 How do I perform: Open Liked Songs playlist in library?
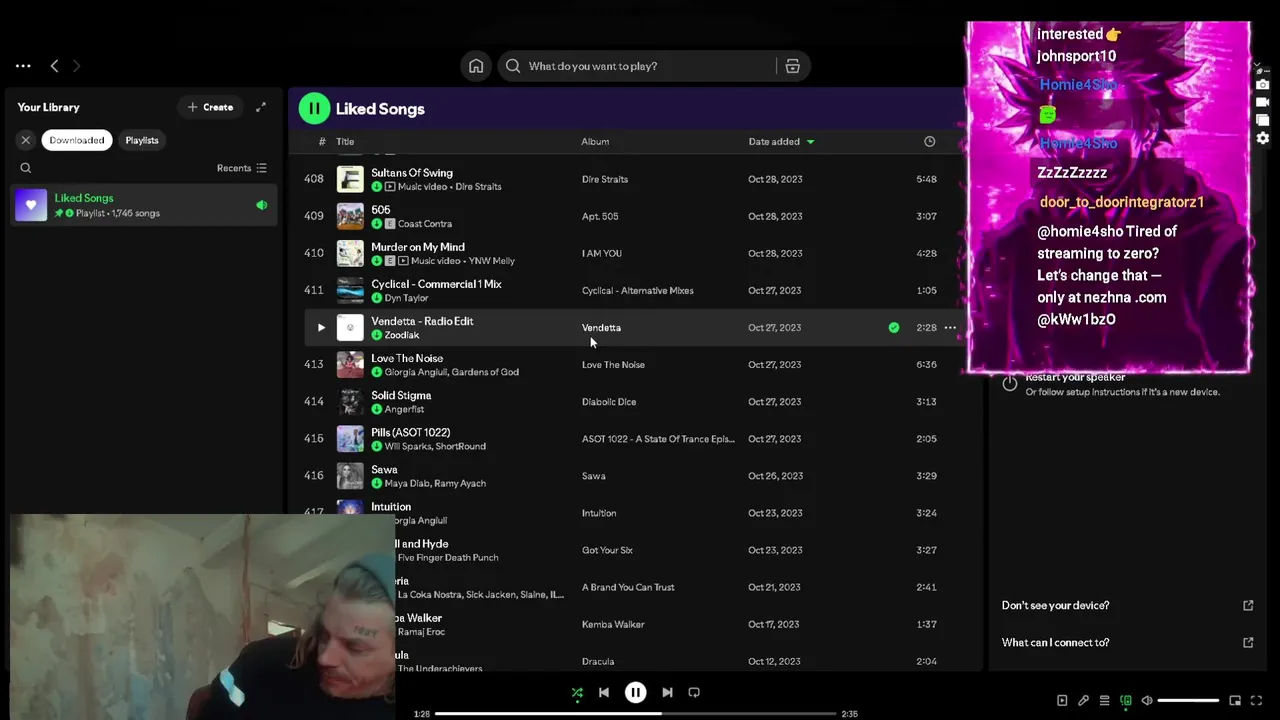[144, 205]
